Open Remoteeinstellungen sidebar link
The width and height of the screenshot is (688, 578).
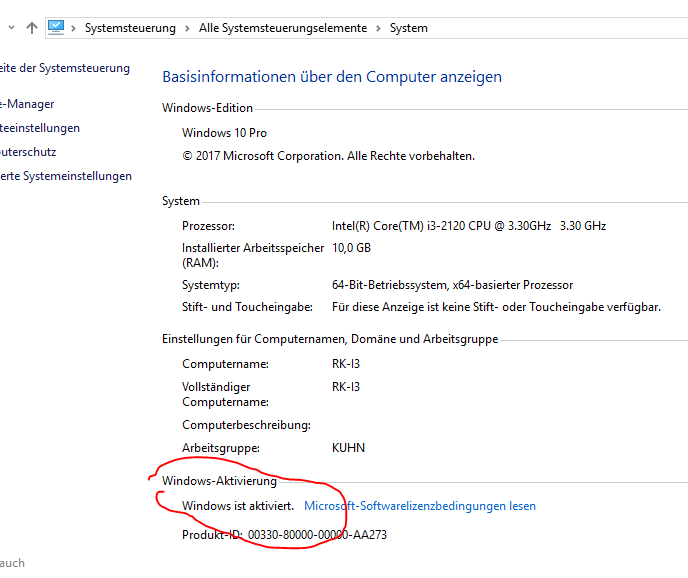[40, 128]
